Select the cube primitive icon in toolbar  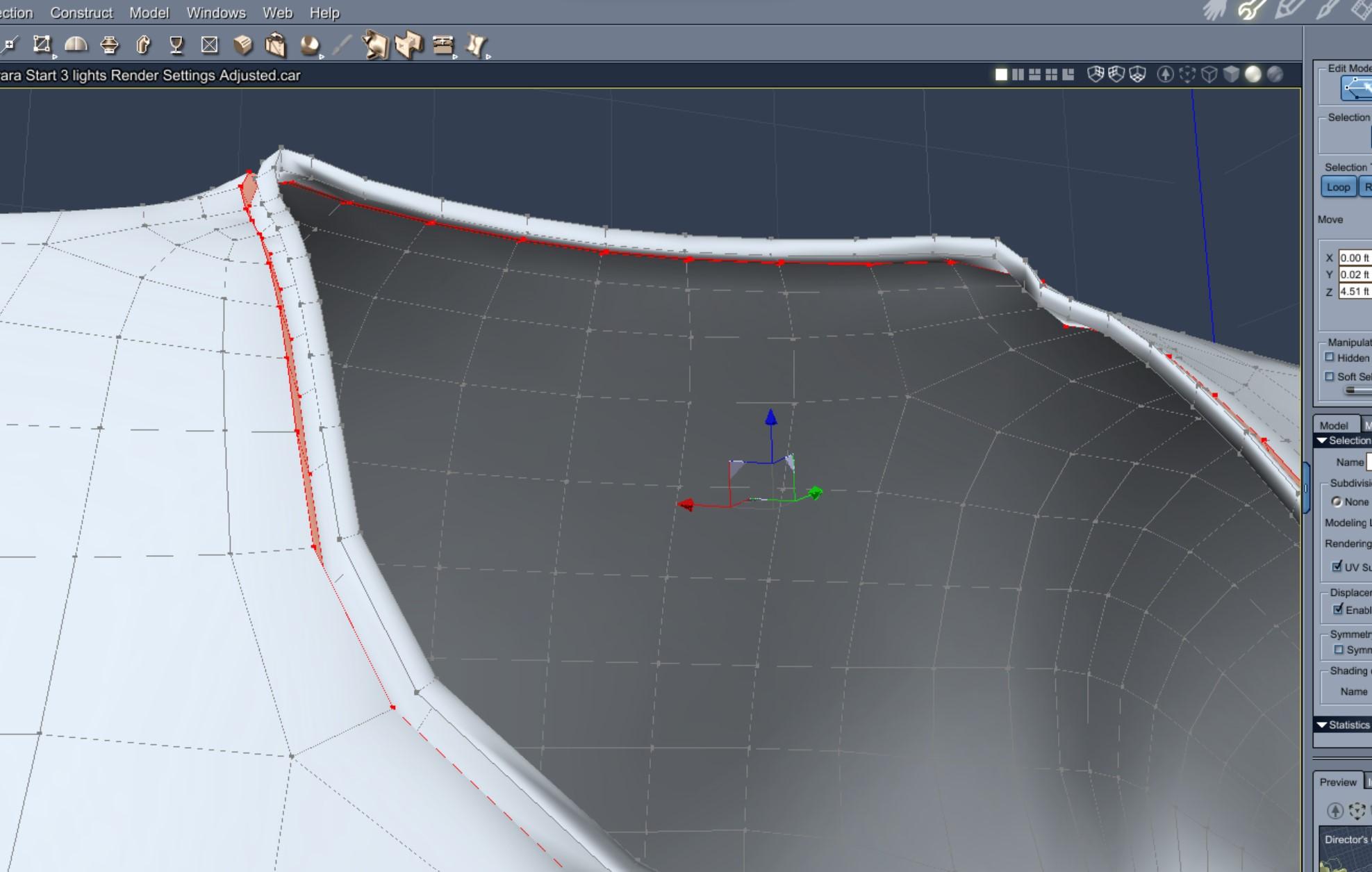[242, 45]
